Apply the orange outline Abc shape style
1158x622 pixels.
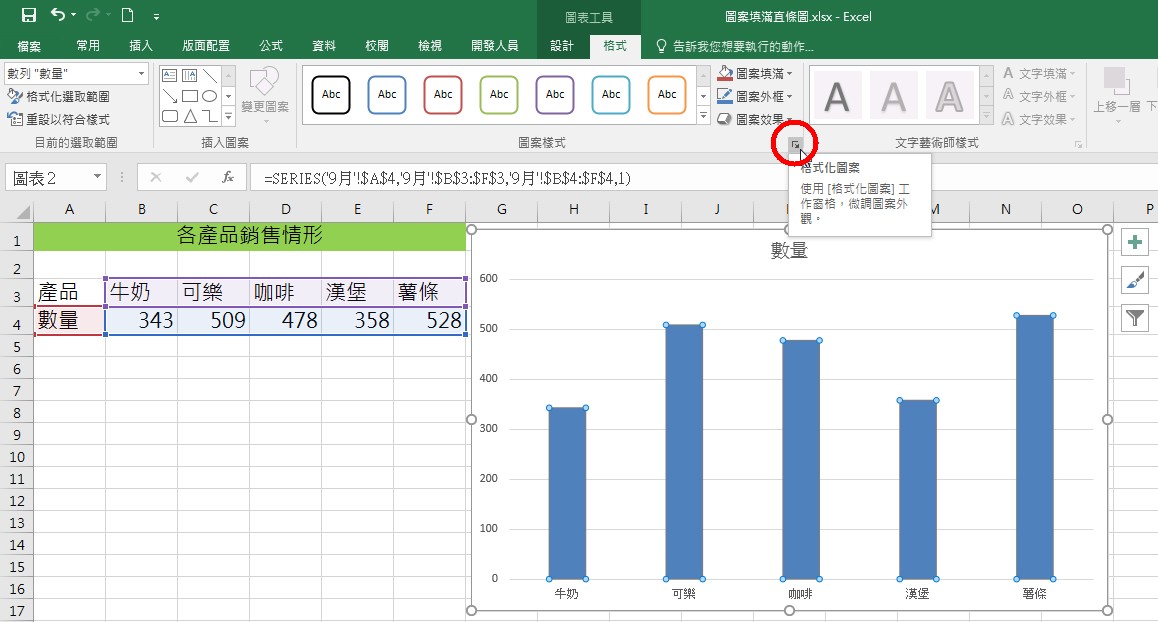[667, 95]
